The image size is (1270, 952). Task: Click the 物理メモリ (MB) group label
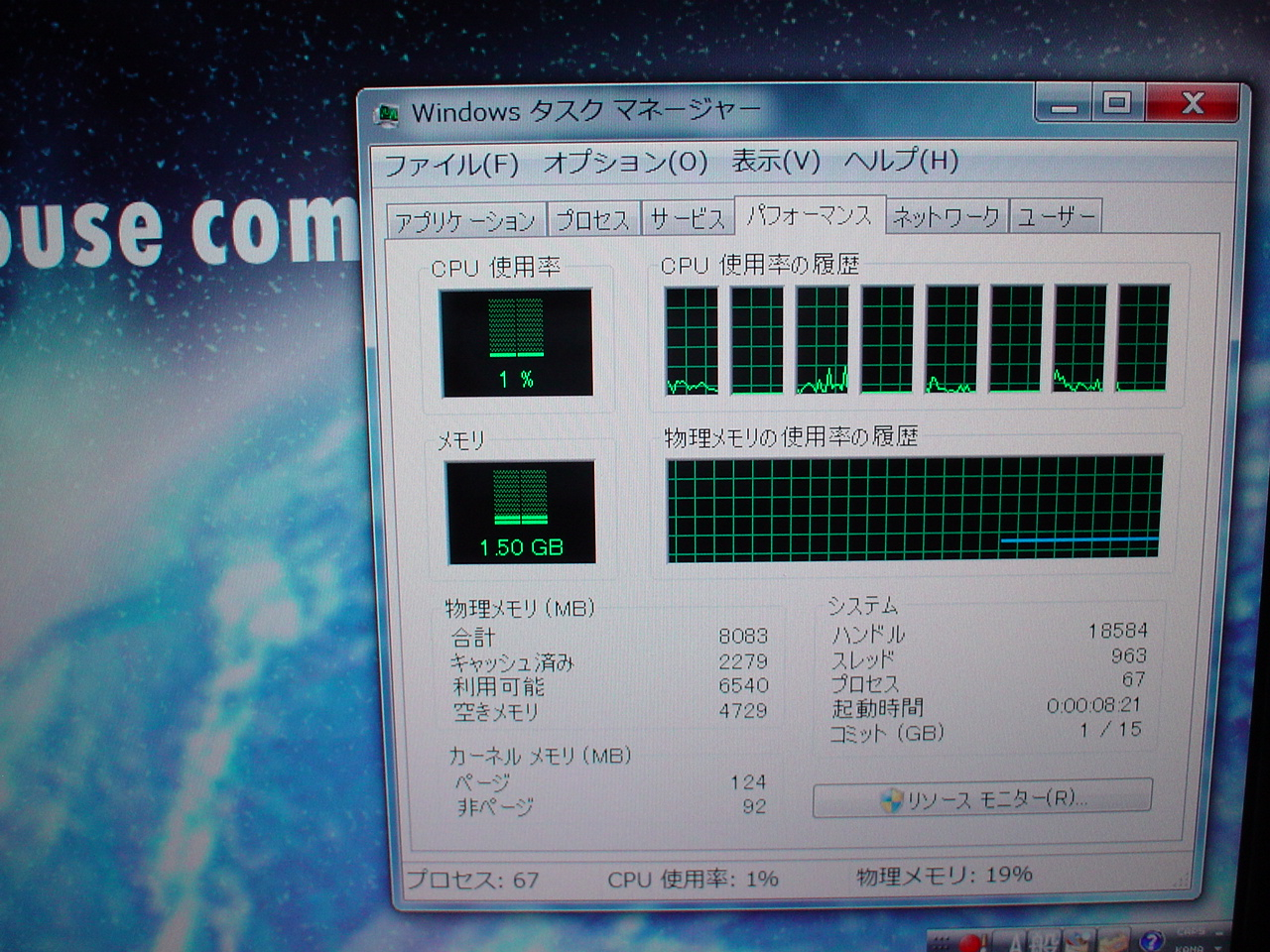[x=520, y=608]
